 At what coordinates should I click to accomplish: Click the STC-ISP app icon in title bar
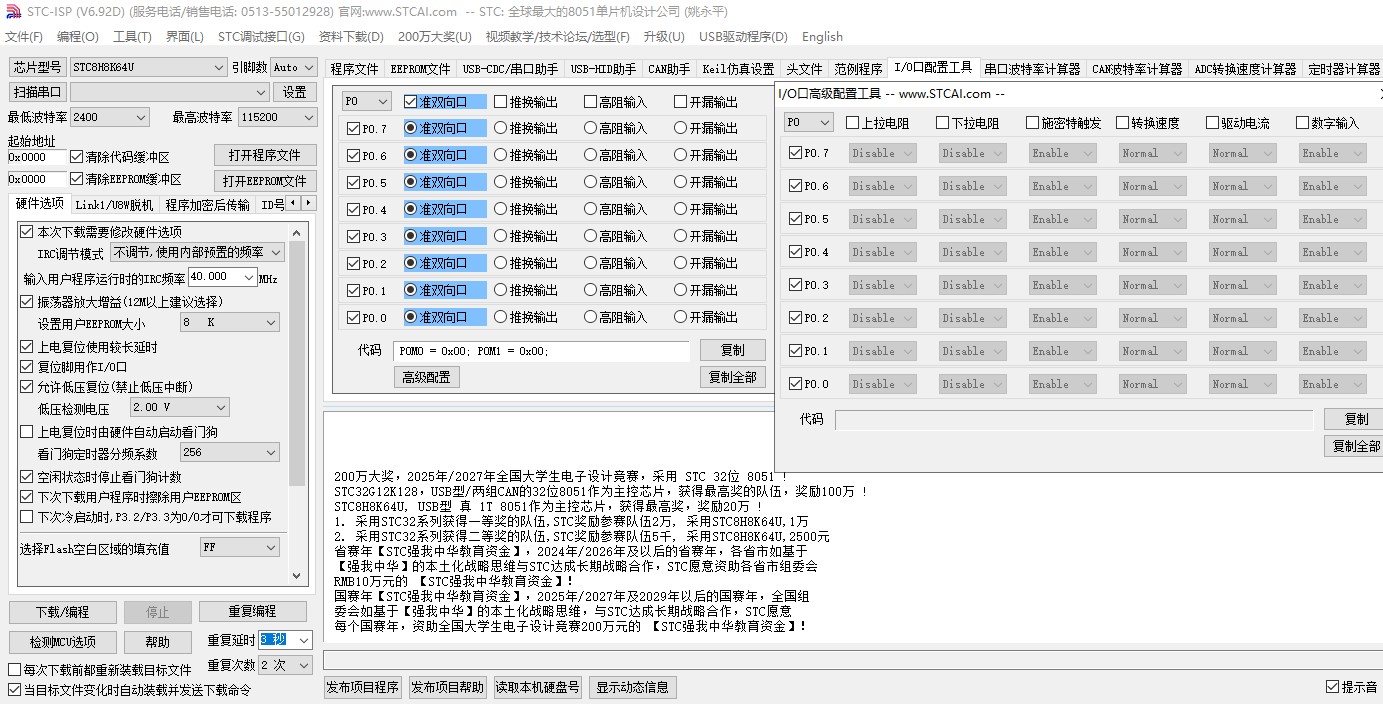12,11
